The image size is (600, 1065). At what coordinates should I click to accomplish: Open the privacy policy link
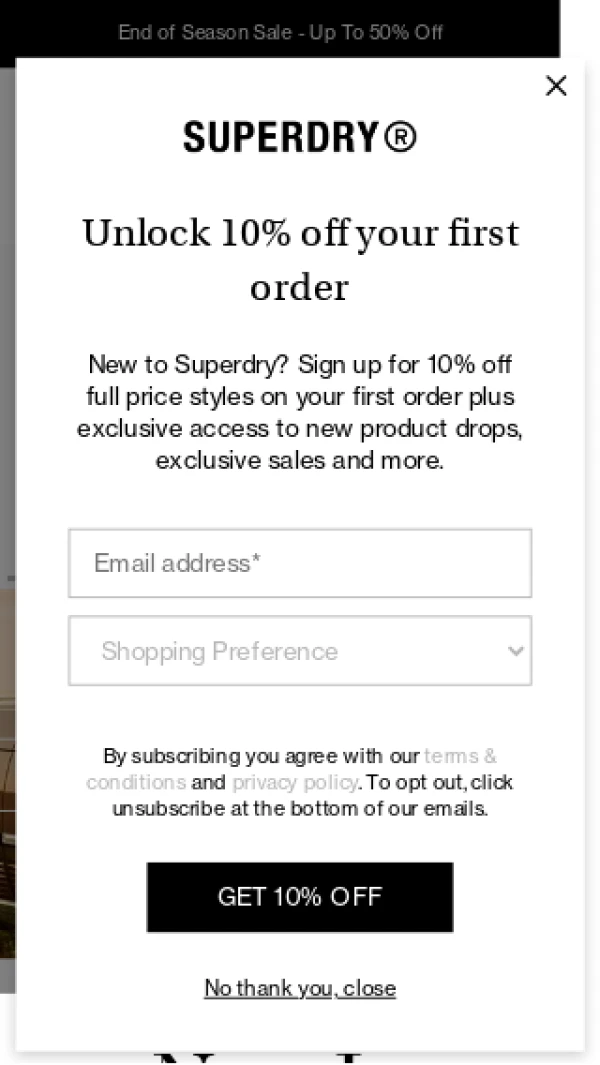tap(295, 782)
